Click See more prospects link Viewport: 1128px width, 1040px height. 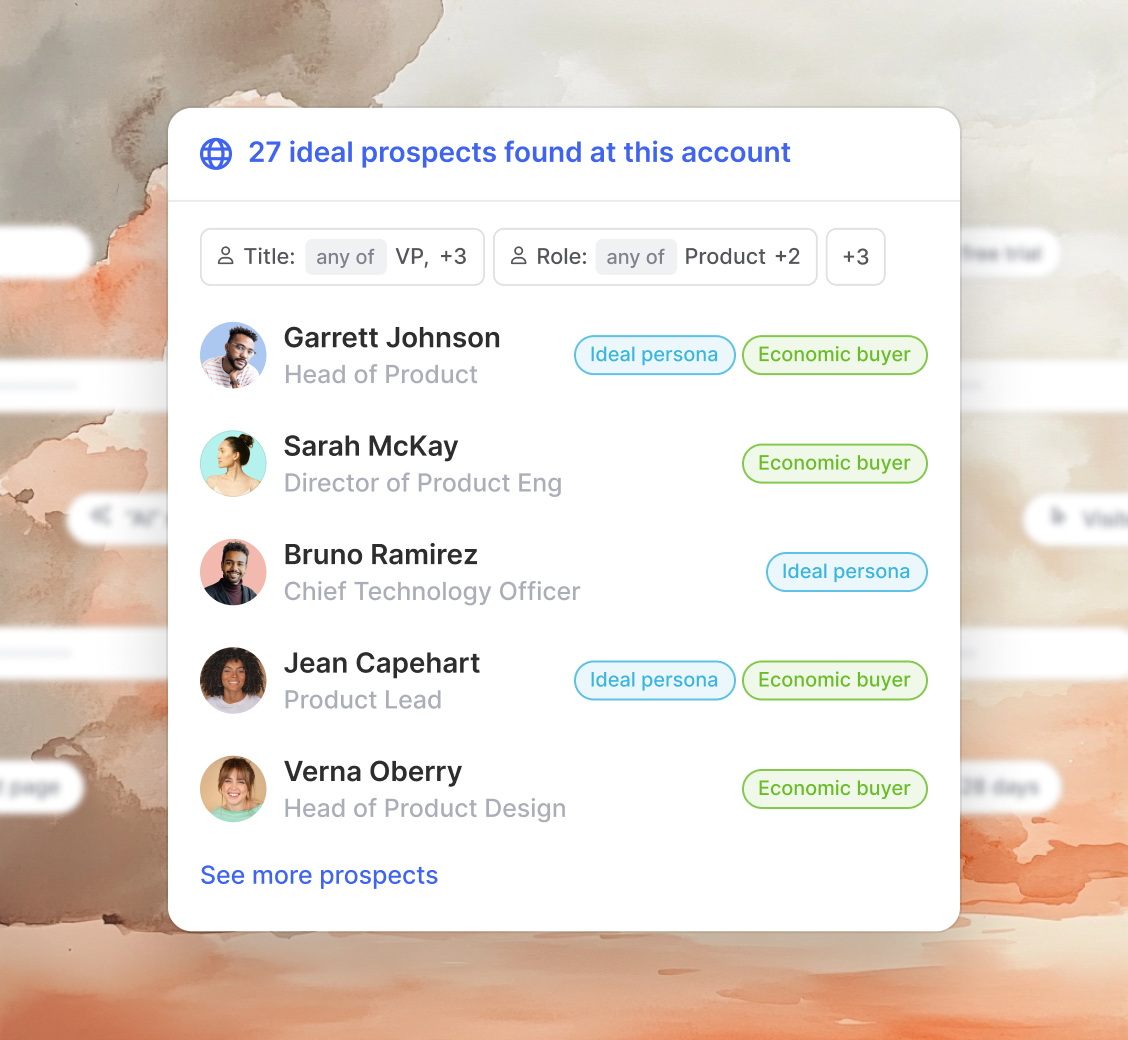point(319,875)
